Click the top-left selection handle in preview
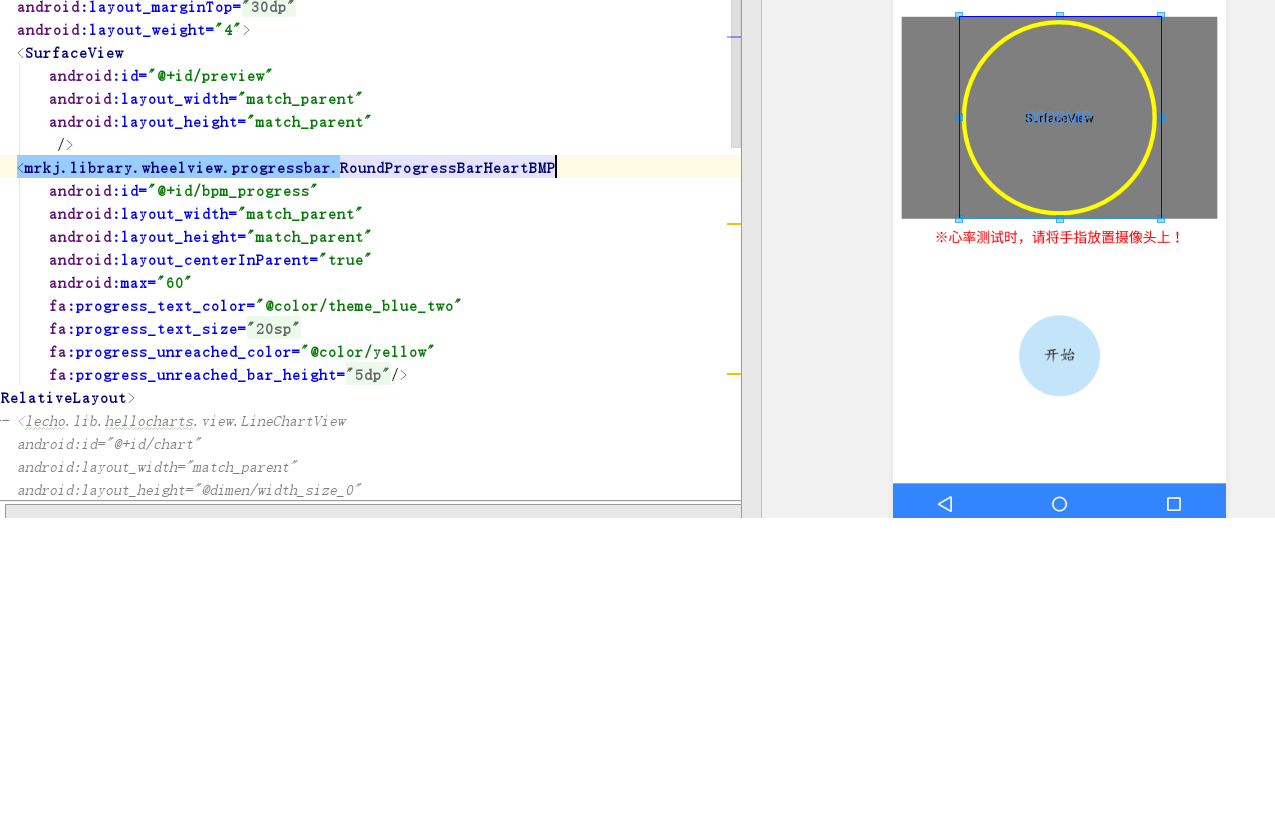 pyautogui.click(x=959, y=16)
